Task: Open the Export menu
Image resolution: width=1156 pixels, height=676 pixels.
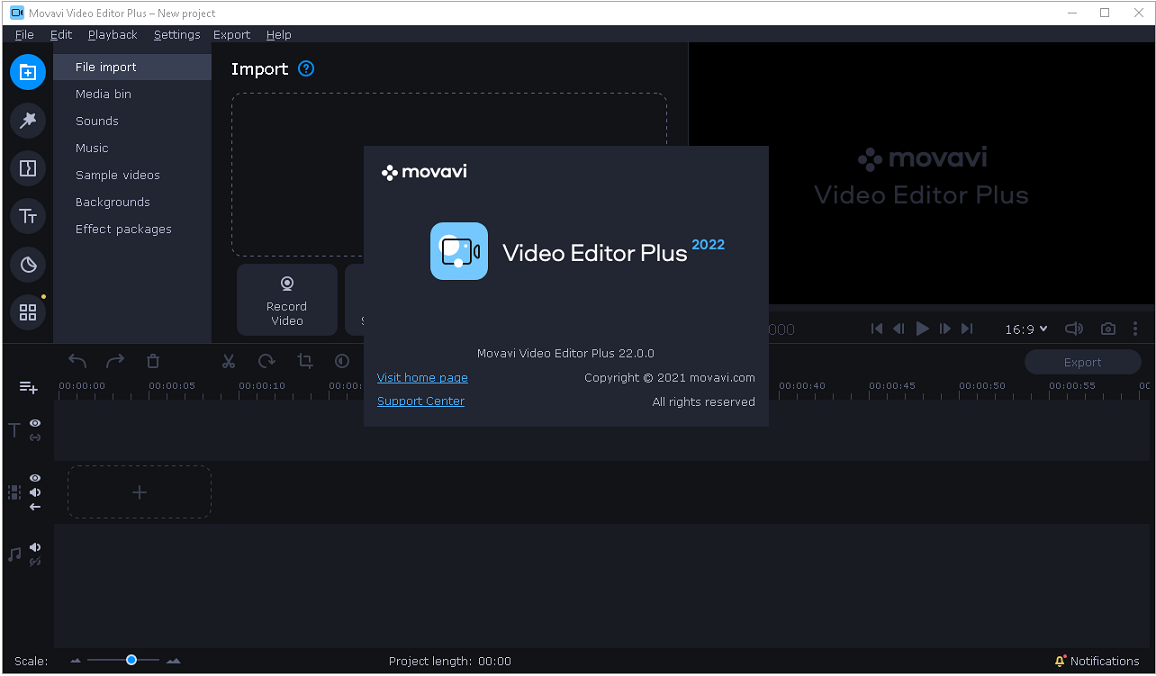Action: pyautogui.click(x=231, y=35)
